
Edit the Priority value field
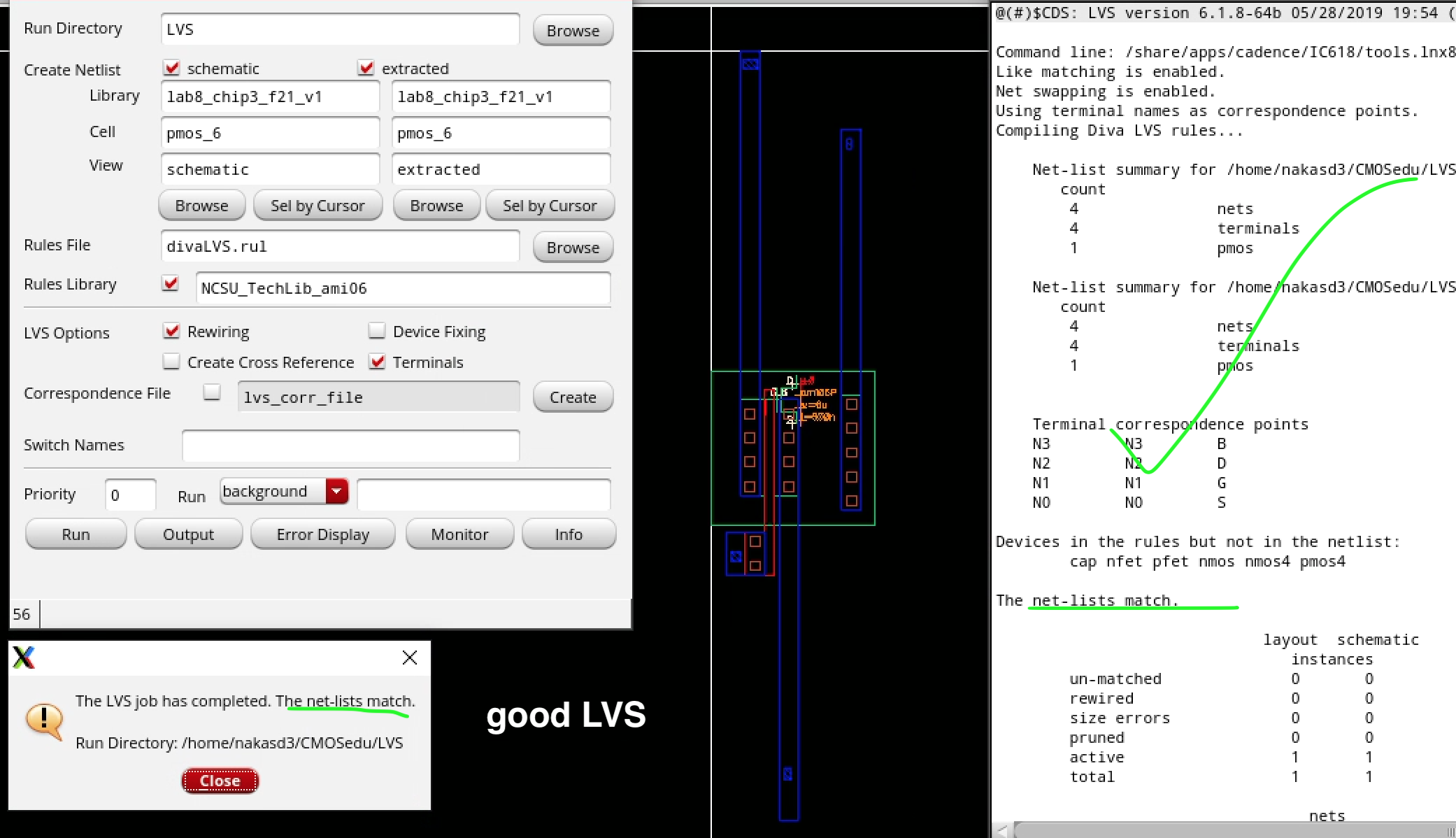click(130, 495)
